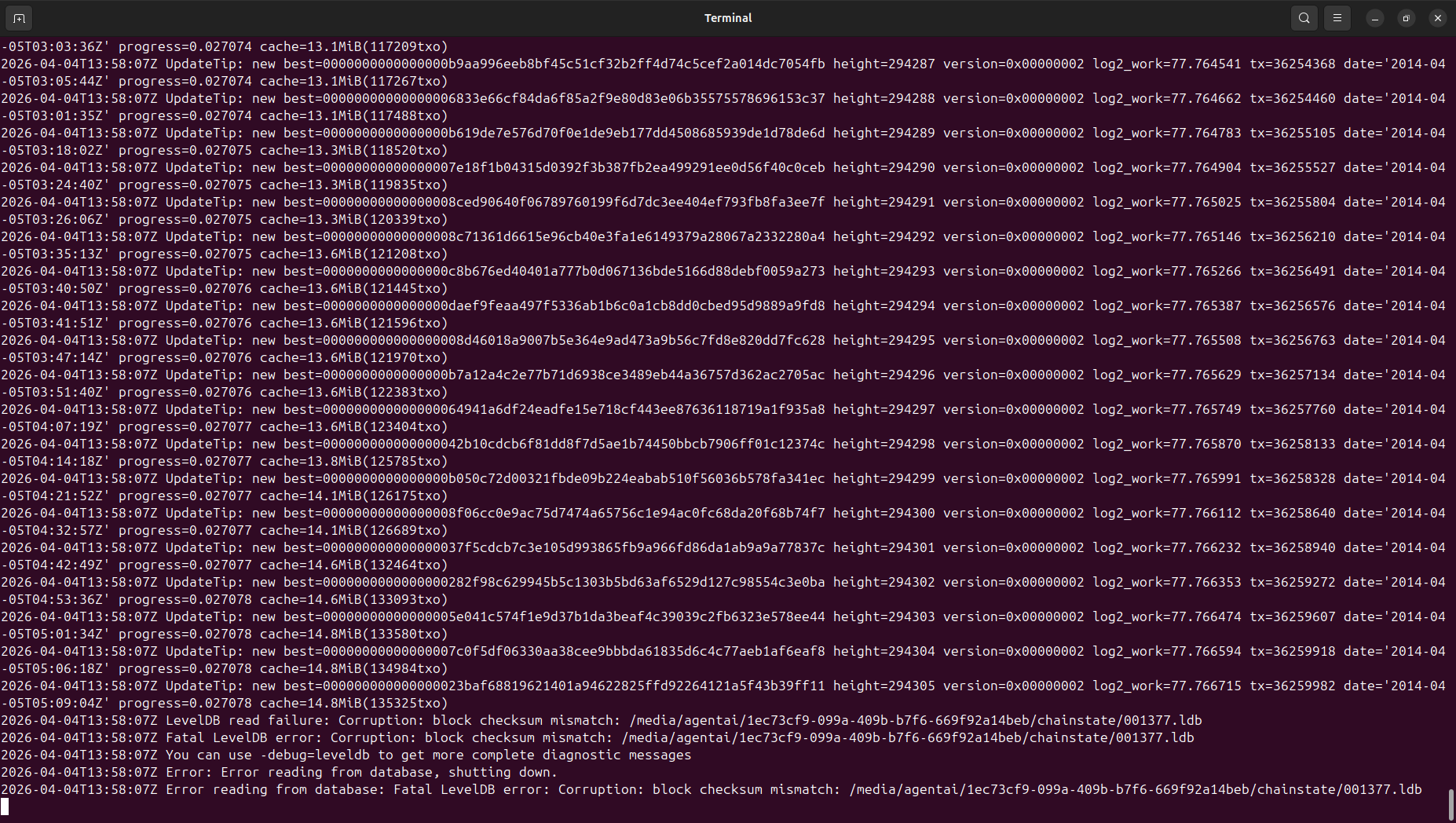The height and width of the screenshot is (823, 1456).
Task: Open the terminal search icon
Action: point(1304,18)
